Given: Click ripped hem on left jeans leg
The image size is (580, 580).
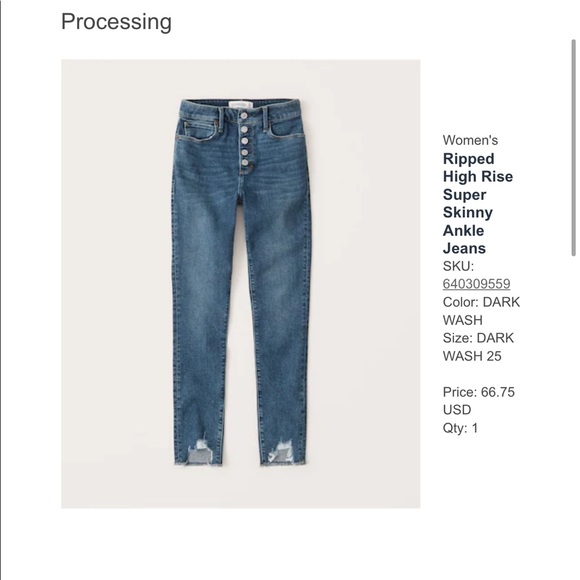Looking at the screenshot, I should click(x=200, y=452).
